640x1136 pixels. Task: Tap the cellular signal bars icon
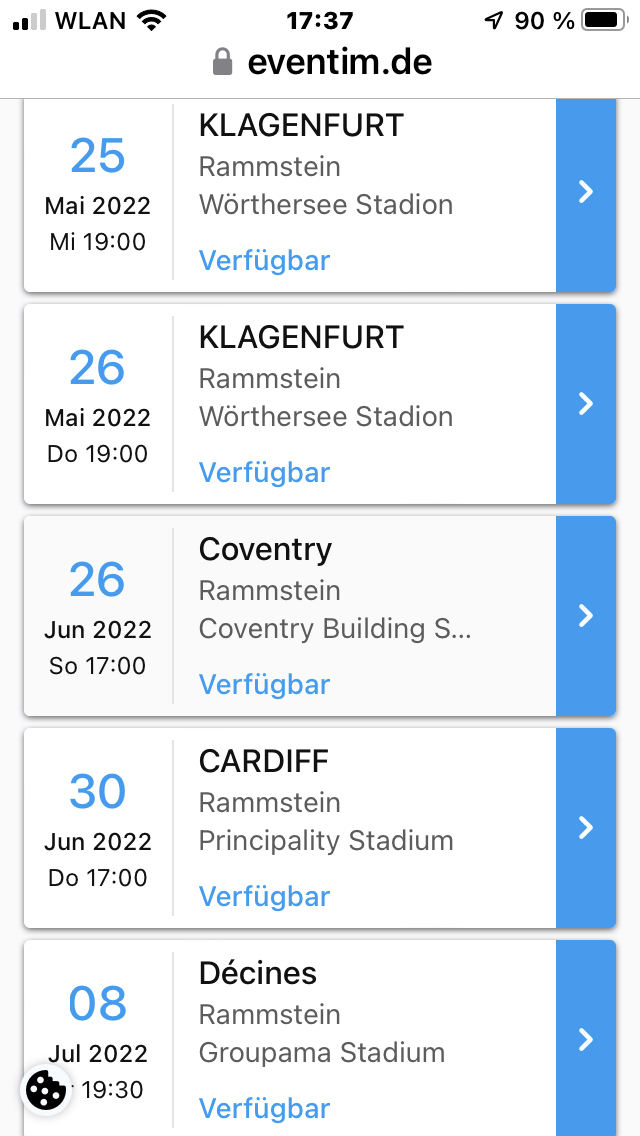click(x=30, y=20)
